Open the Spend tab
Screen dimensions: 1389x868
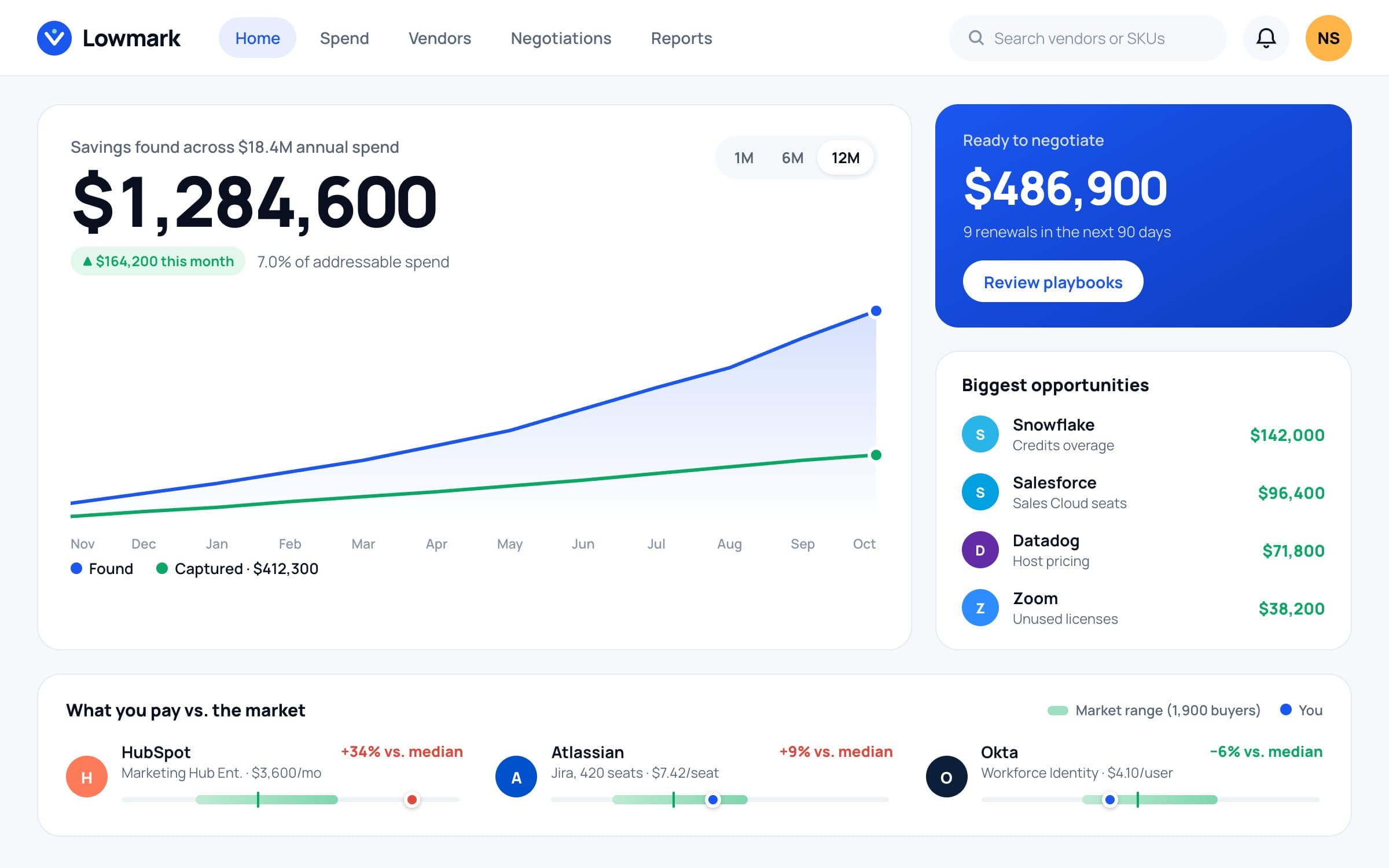[x=344, y=38]
